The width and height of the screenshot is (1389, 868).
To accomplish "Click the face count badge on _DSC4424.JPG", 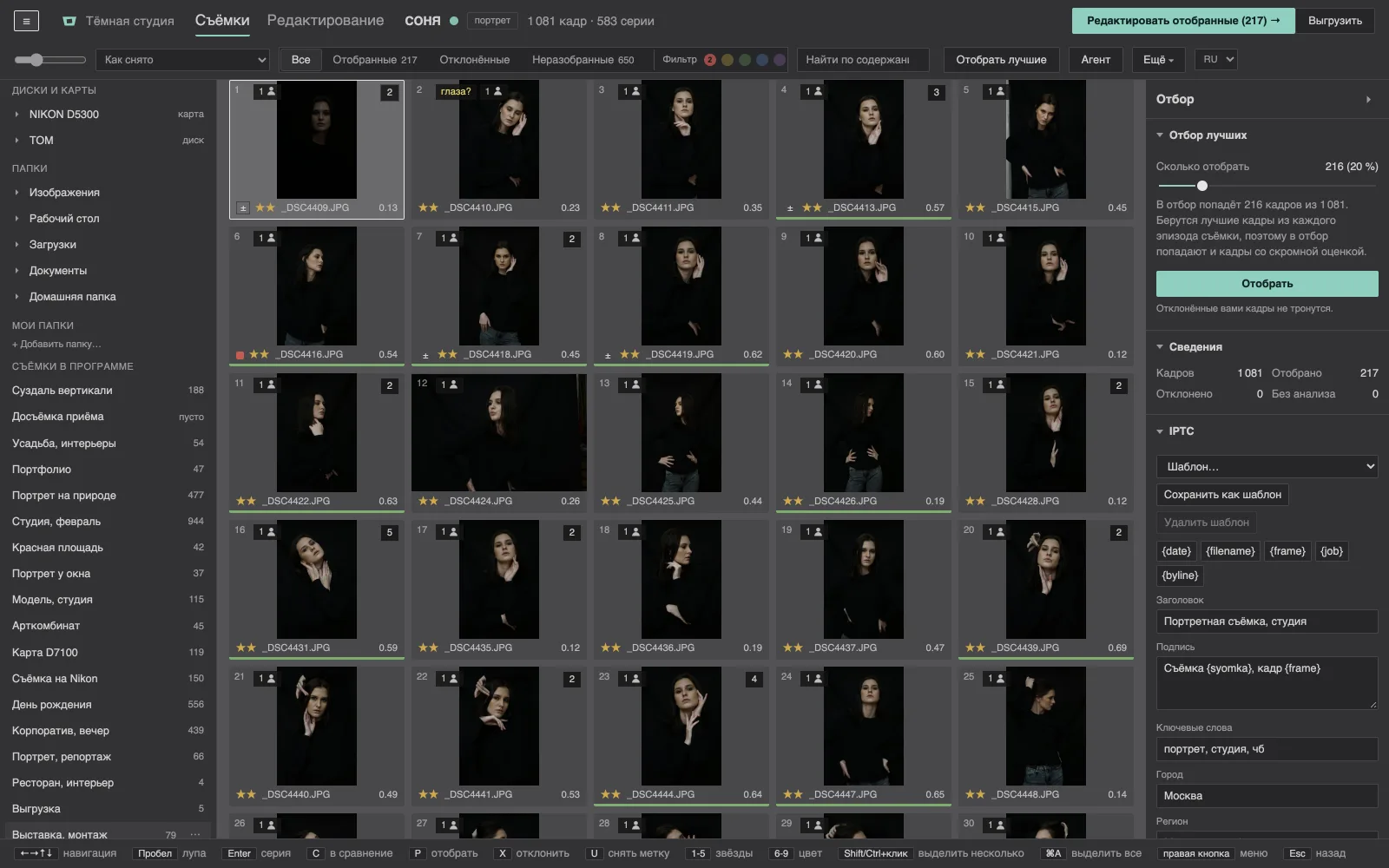I will tap(449, 385).
